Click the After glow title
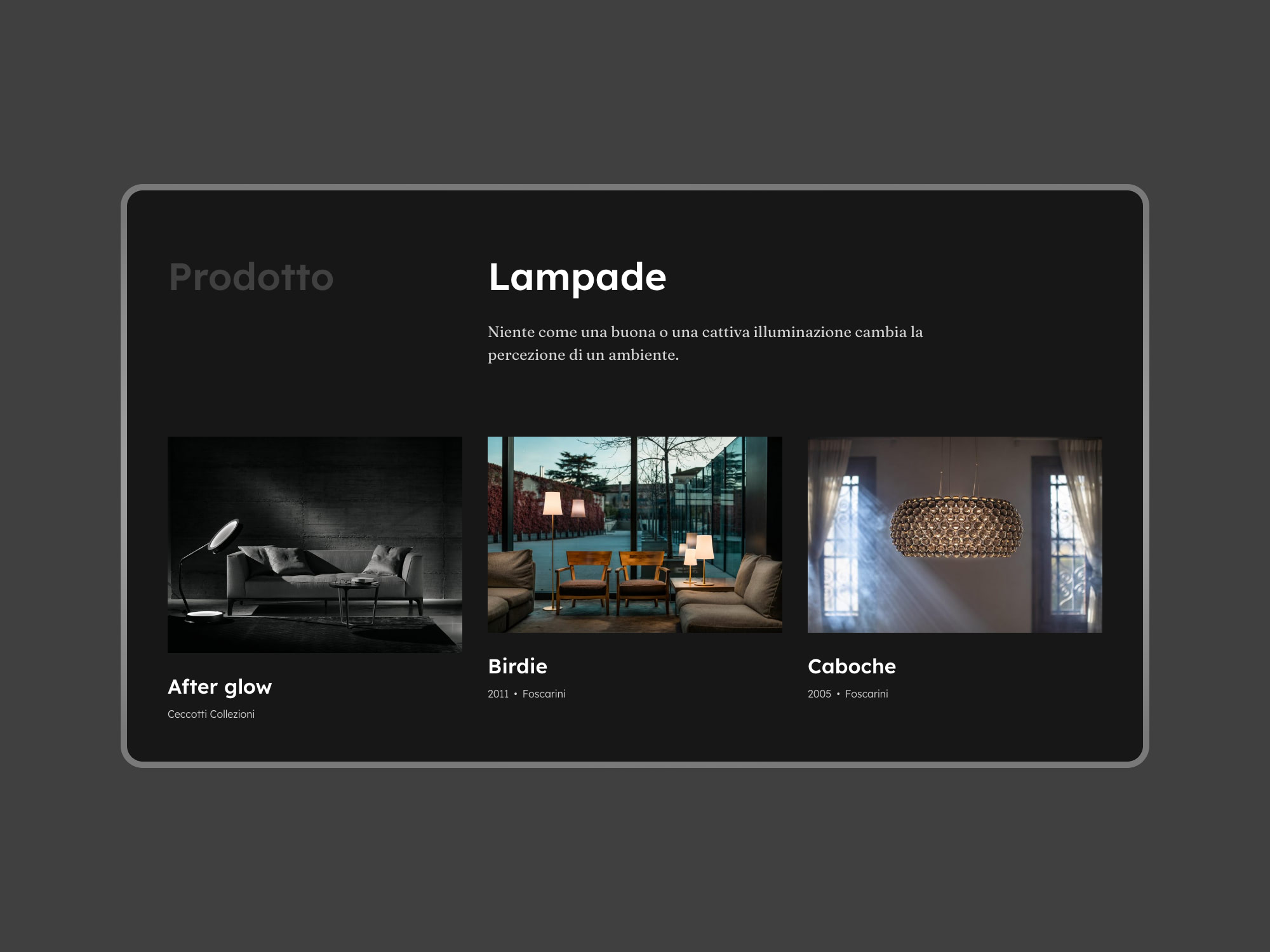This screenshot has width=1270, height=952. (220, 687)
